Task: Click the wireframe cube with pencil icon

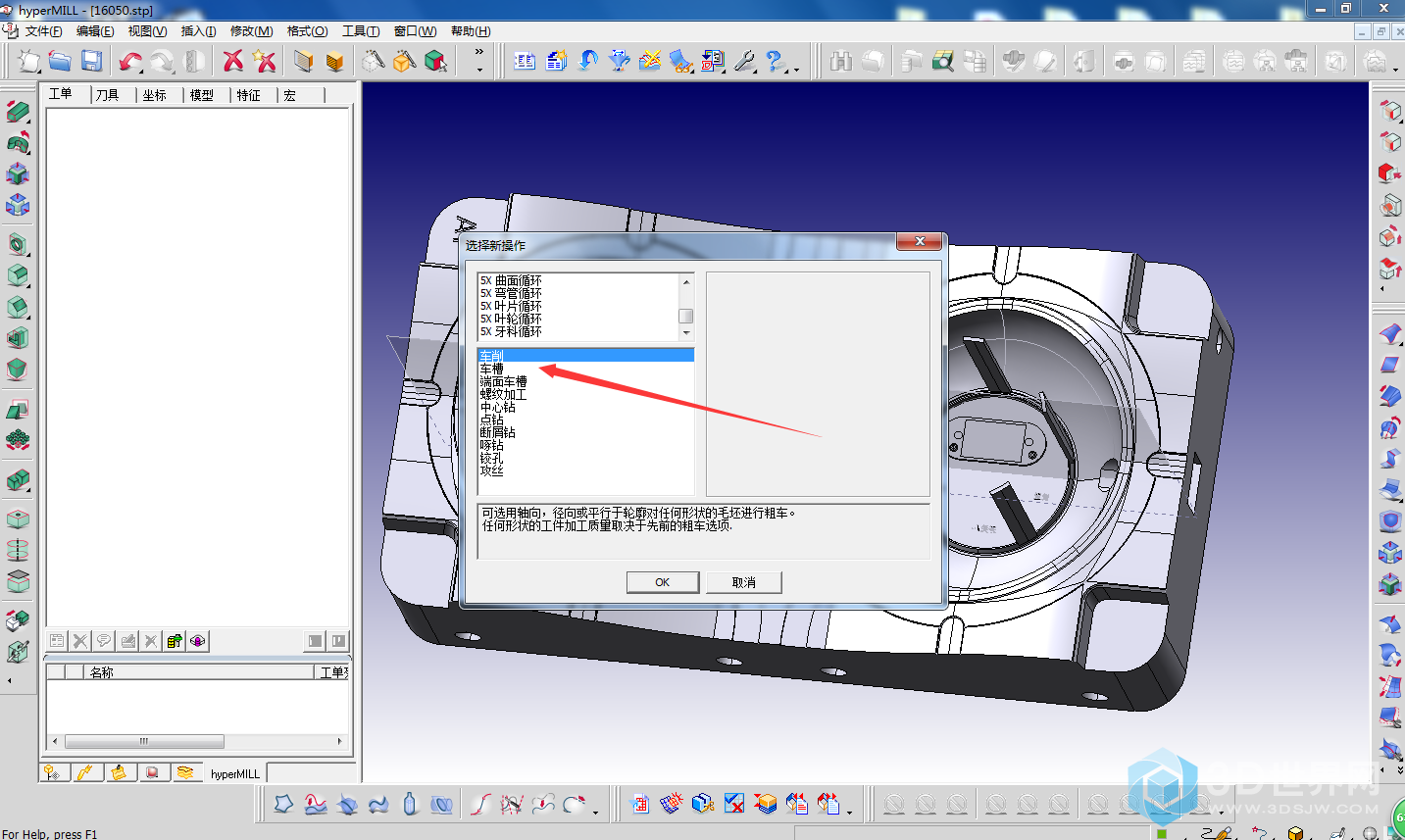Action: tap(373, 61)
